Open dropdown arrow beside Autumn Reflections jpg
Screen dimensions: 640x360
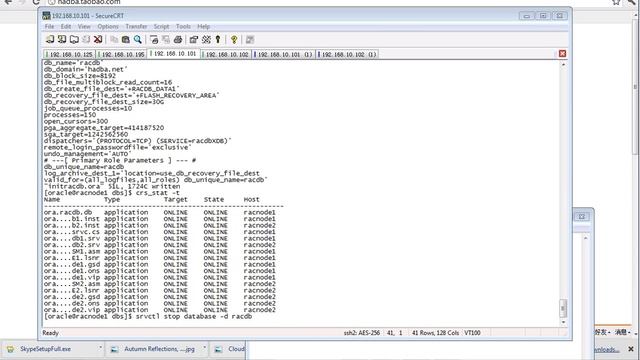tap(204, 348)
